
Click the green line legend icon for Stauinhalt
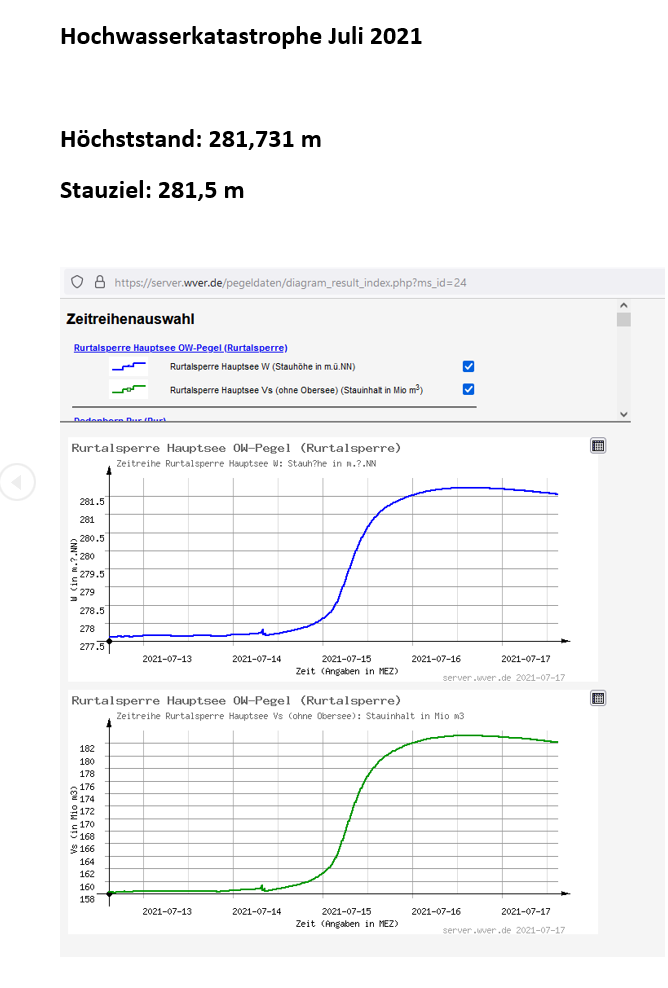click(x=129, y=389)
